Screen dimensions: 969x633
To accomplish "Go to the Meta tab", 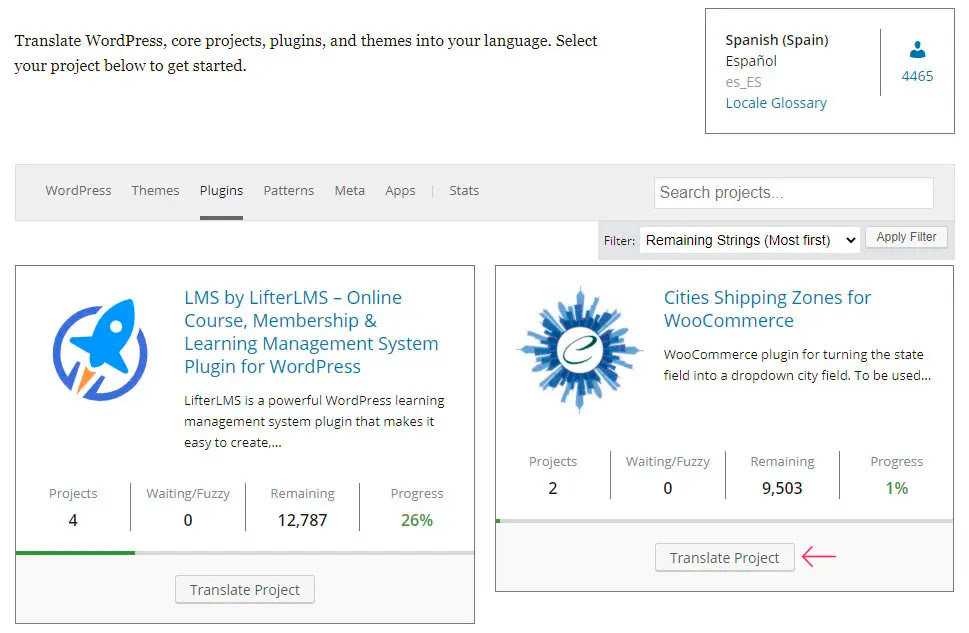I will click(349, 190).
